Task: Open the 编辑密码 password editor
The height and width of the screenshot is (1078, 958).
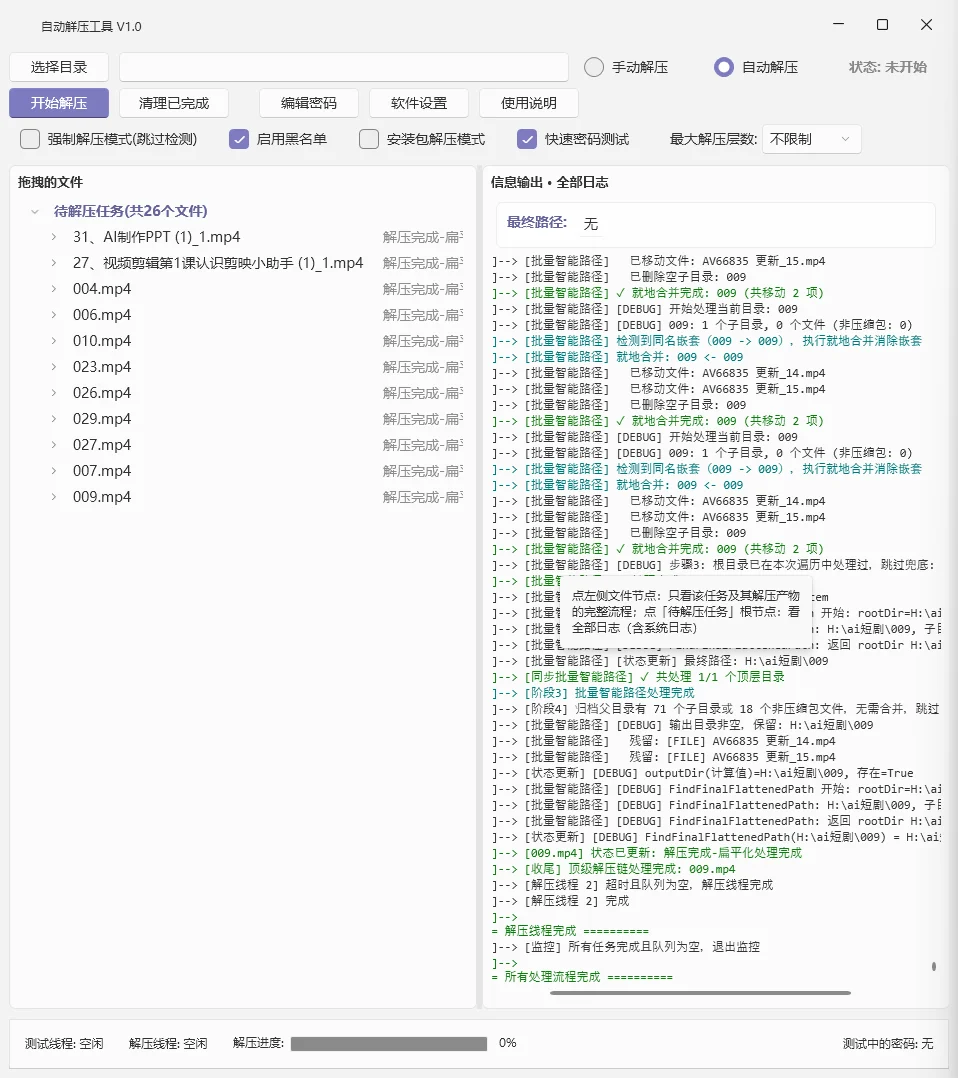Action: 309,103
